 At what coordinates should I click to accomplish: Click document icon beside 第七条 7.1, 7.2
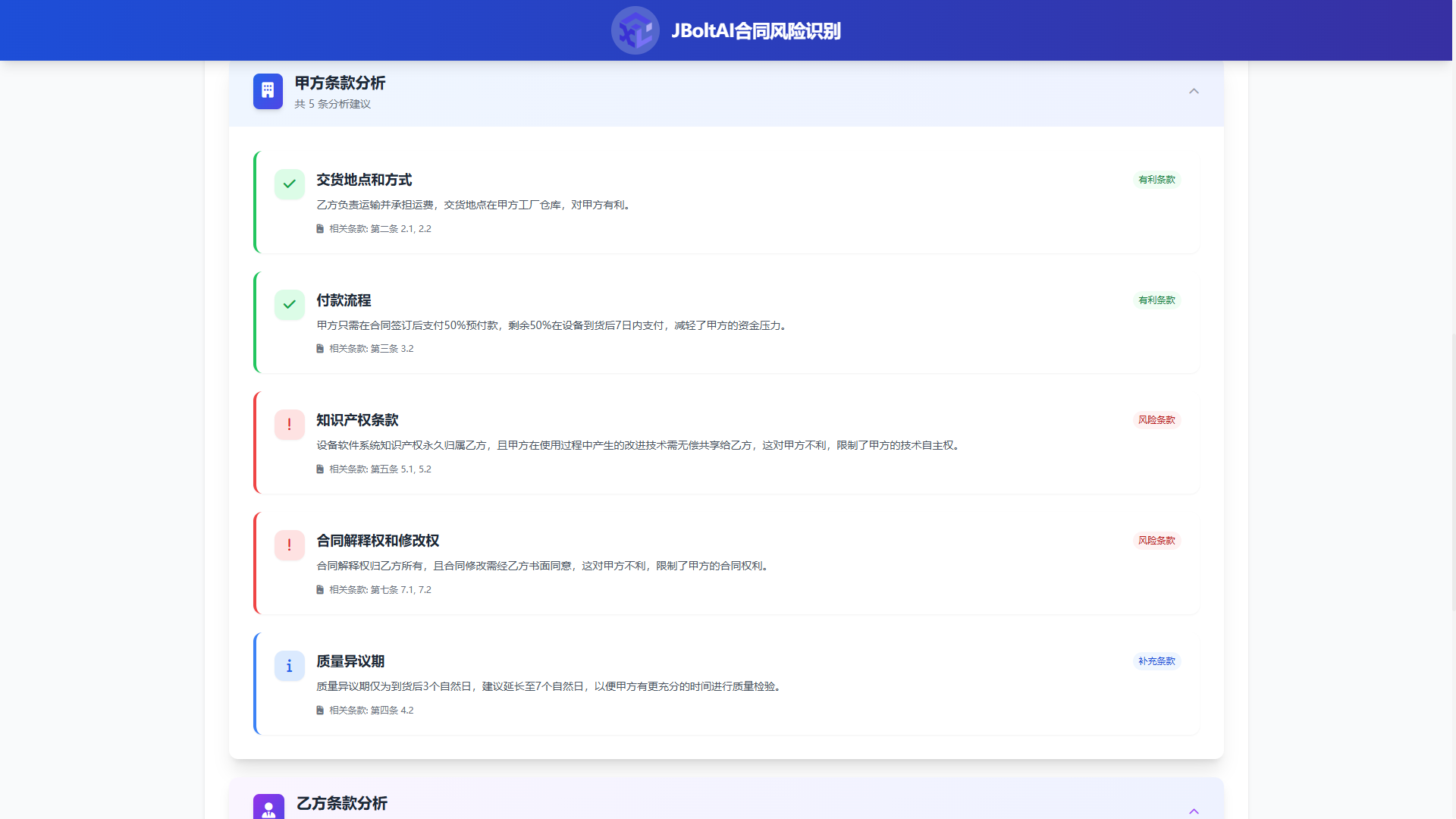(x=320, y=590)
